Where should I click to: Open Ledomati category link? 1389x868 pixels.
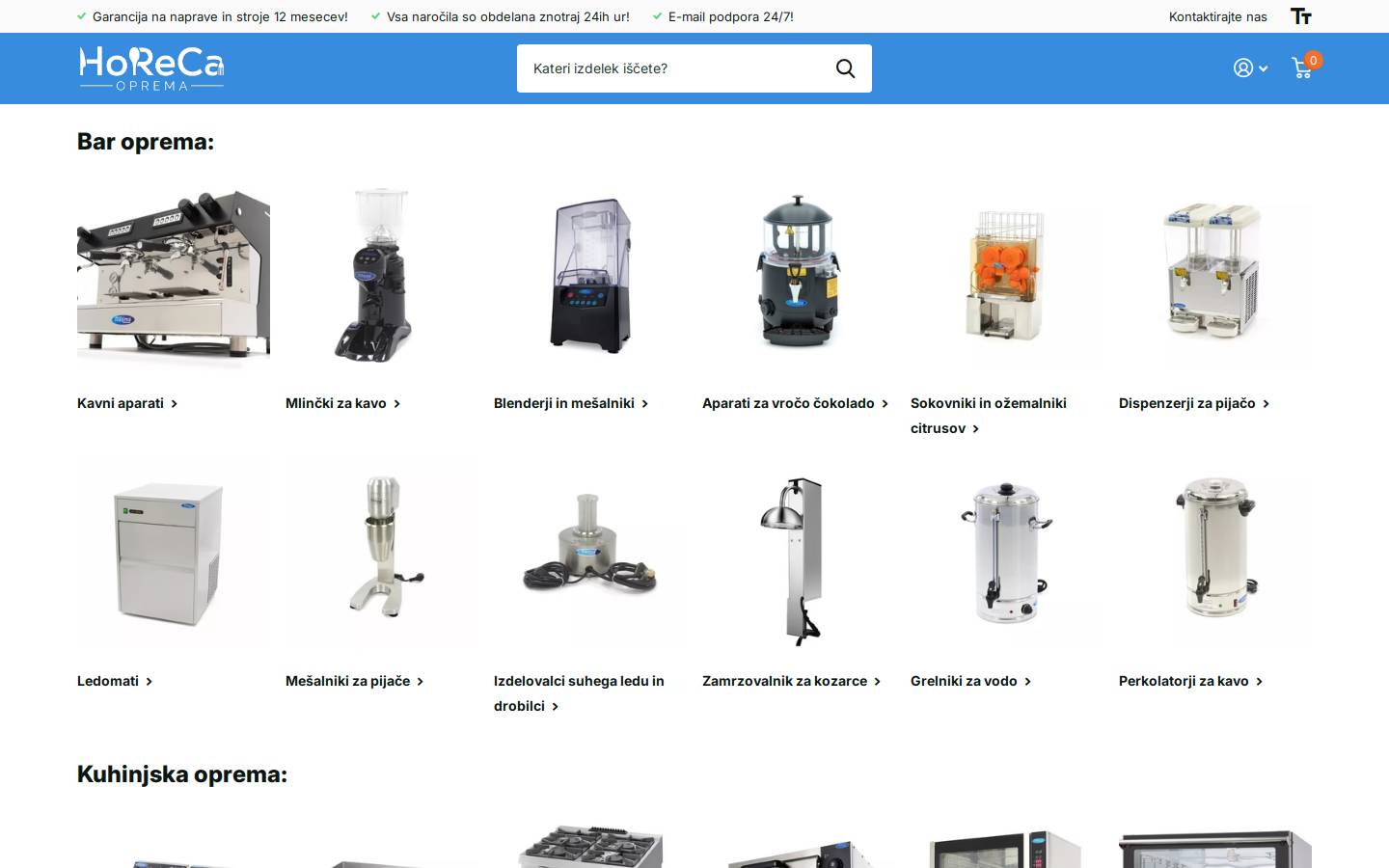pyautogui.click(x=115, y=681)
